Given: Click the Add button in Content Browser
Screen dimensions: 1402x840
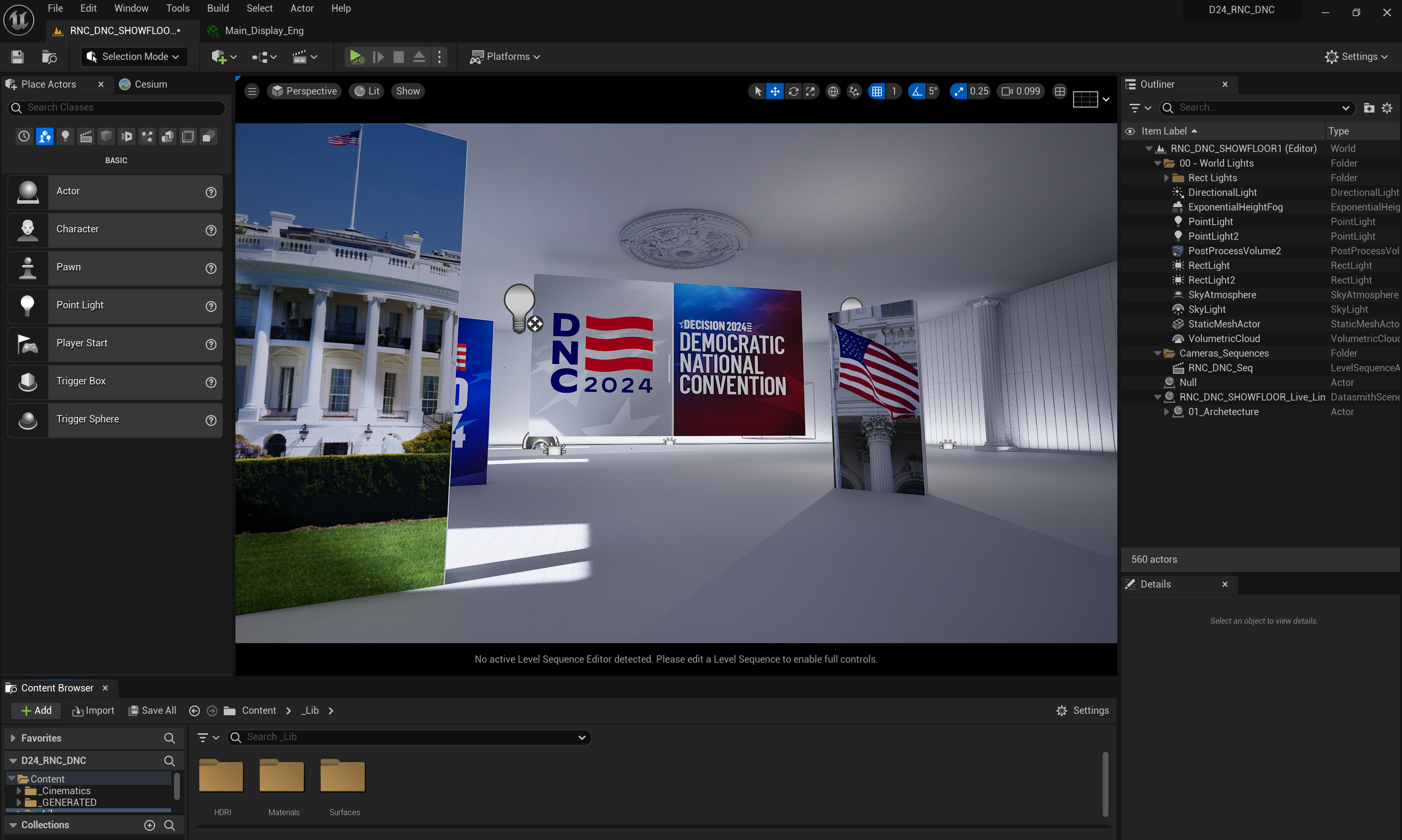Looking at the screenshot, I should pyautogui.click(x=36, y=710).
